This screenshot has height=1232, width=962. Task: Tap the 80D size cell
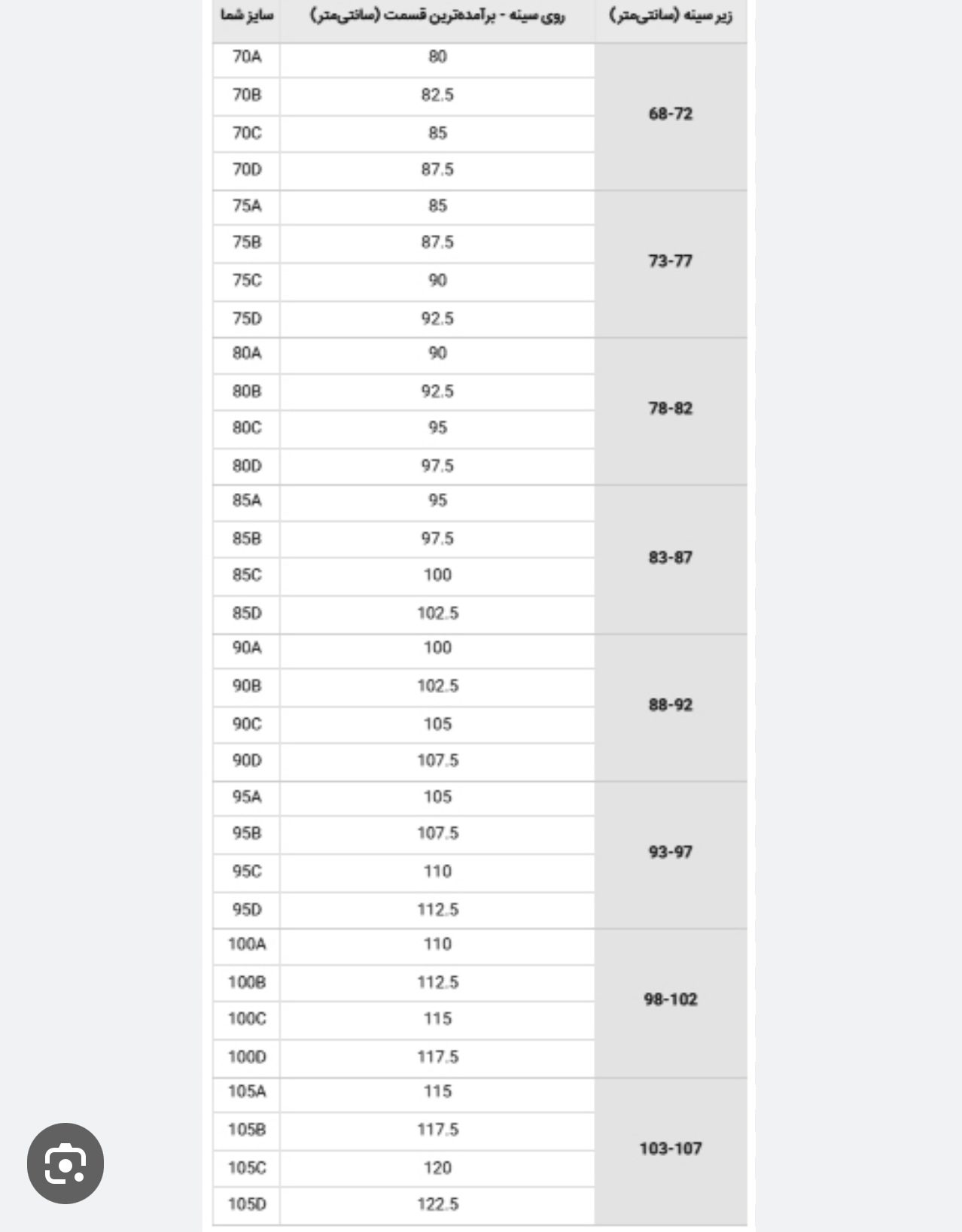(x=247, y=467)
